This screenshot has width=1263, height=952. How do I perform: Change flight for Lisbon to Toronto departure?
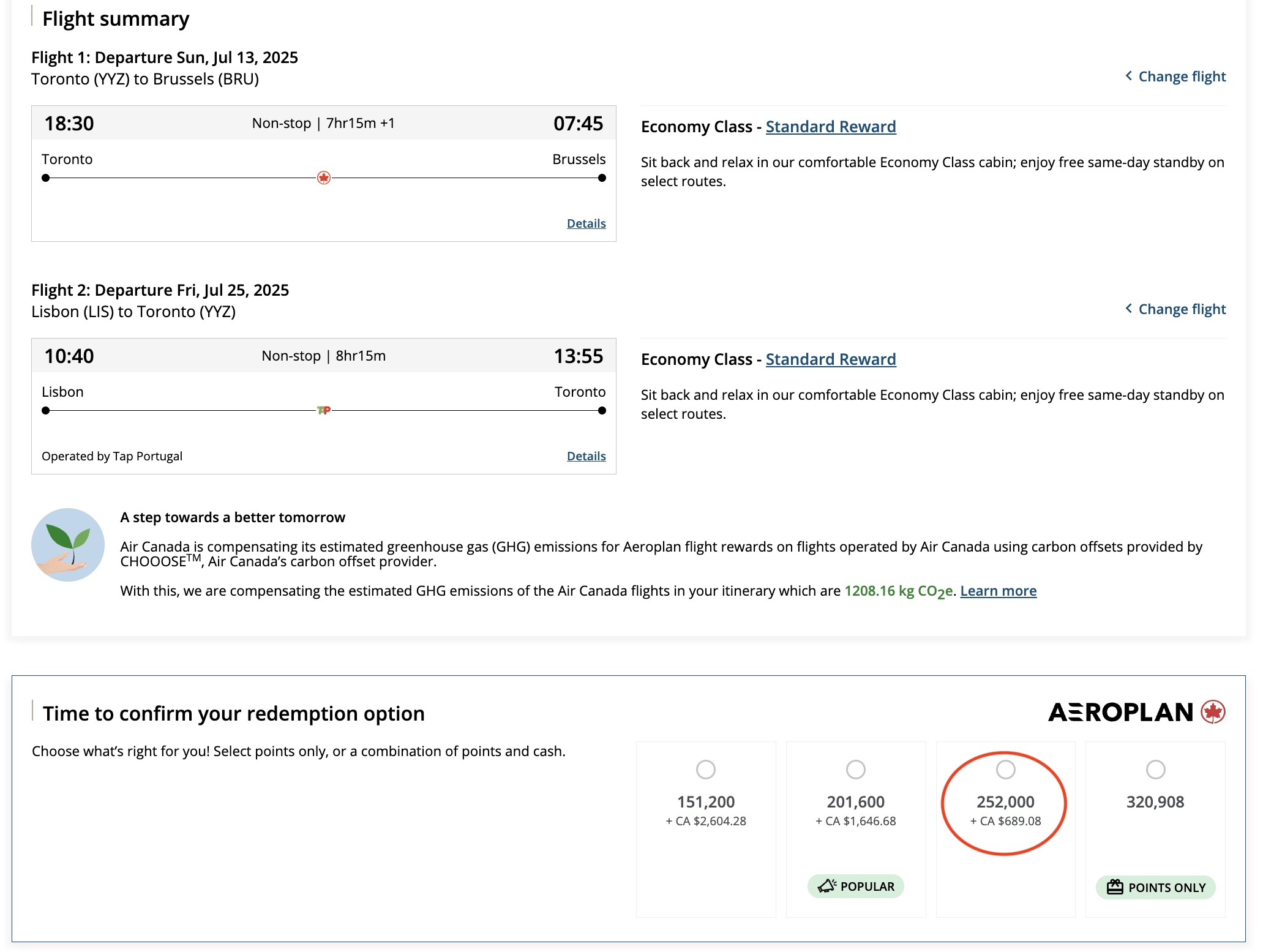point(1182,309)
